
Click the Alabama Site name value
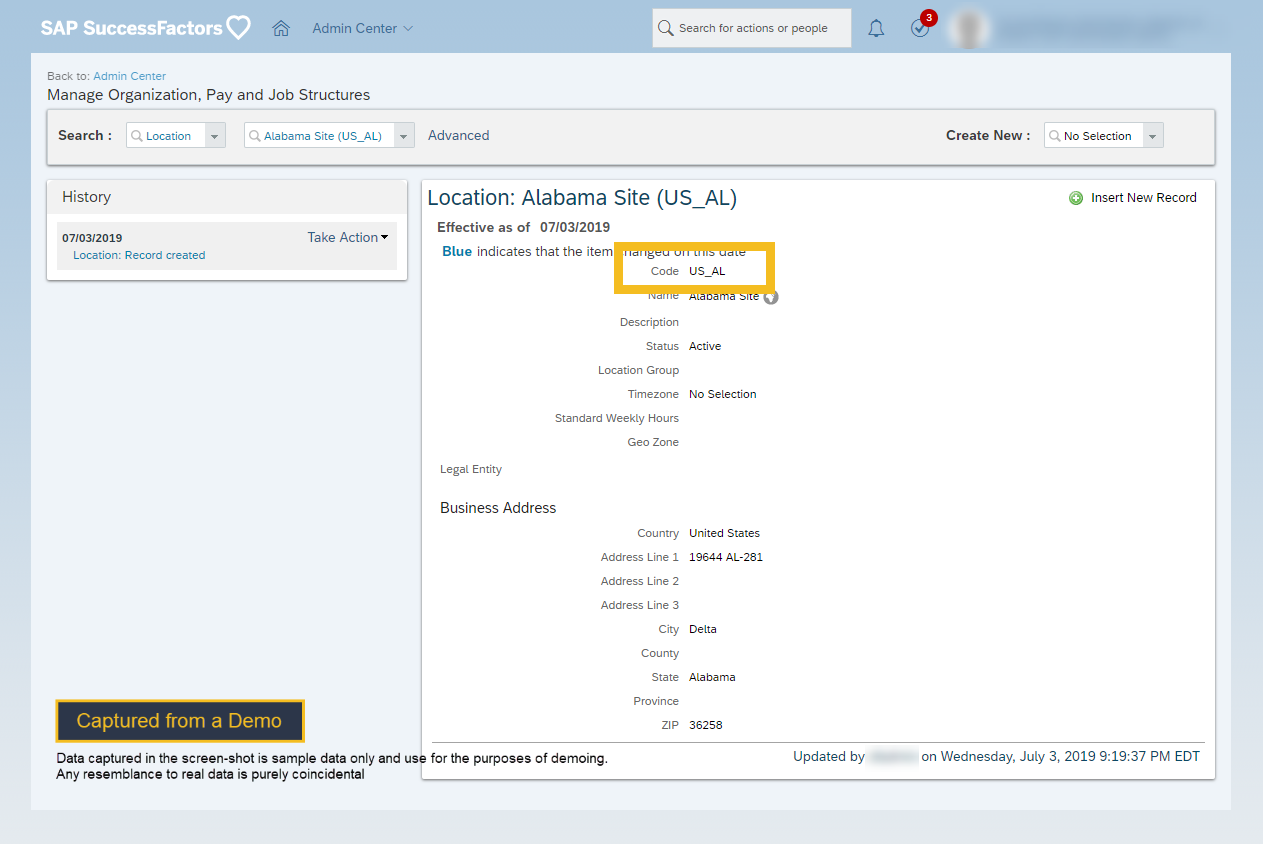724,296
